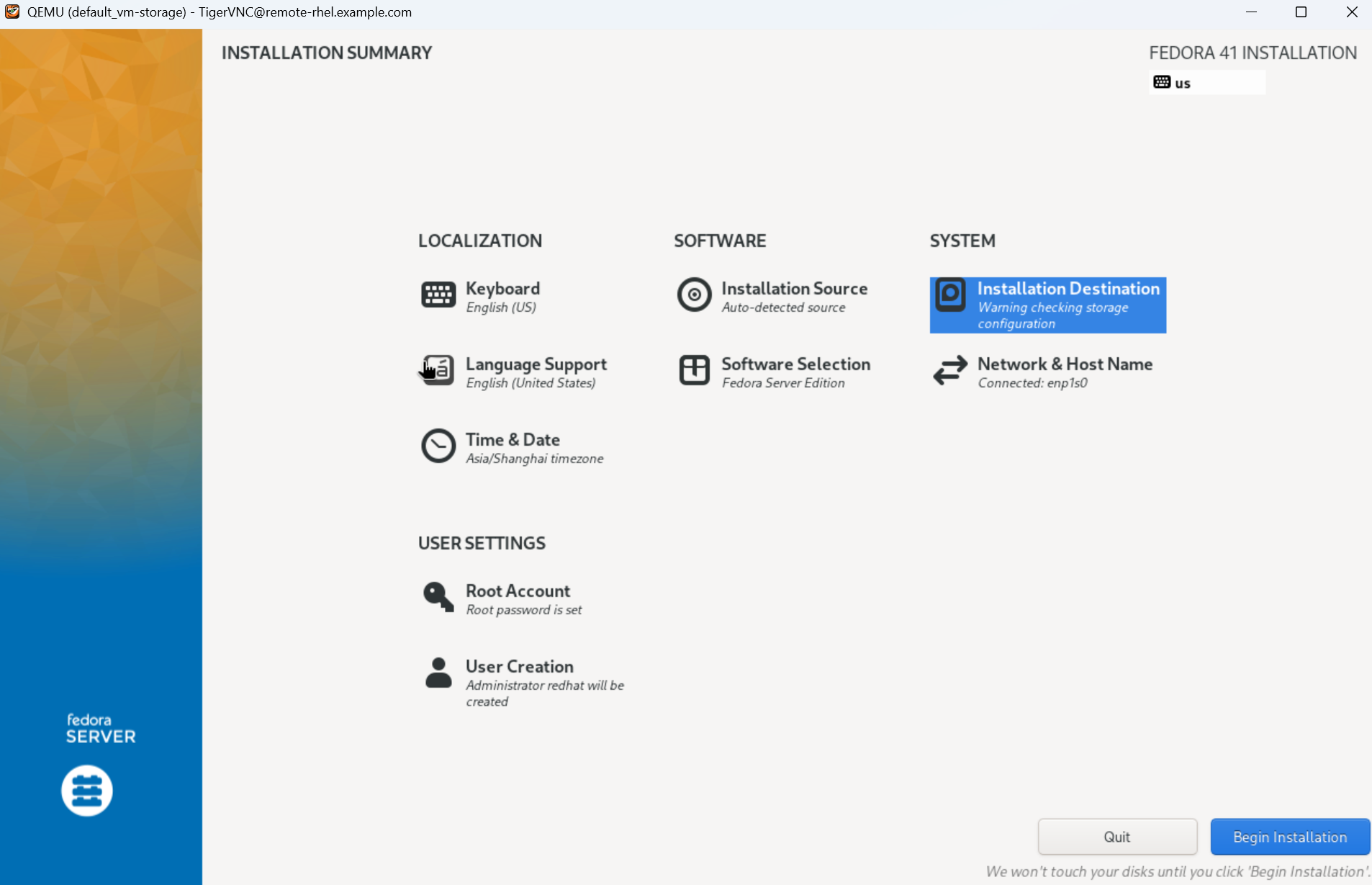Open the 'Connected: enp1s0' network entry
1372x885 pixels.
(x=1032, y=383)
